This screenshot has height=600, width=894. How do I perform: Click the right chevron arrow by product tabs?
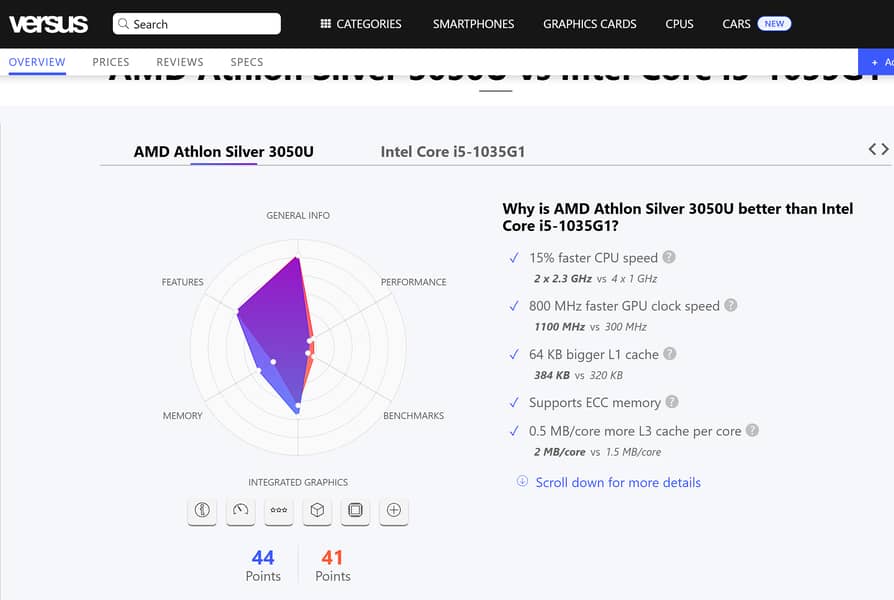pyautogui.click(x=885, y=149)
